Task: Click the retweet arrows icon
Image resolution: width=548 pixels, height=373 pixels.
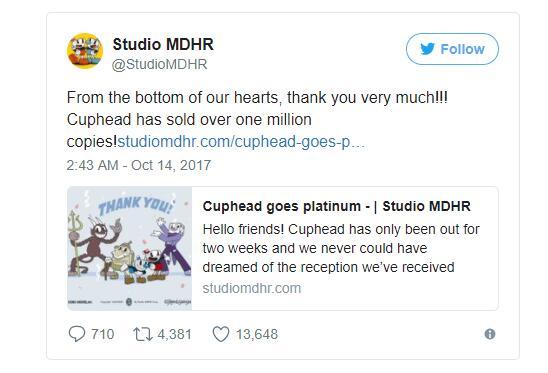Action: (143, 334)
